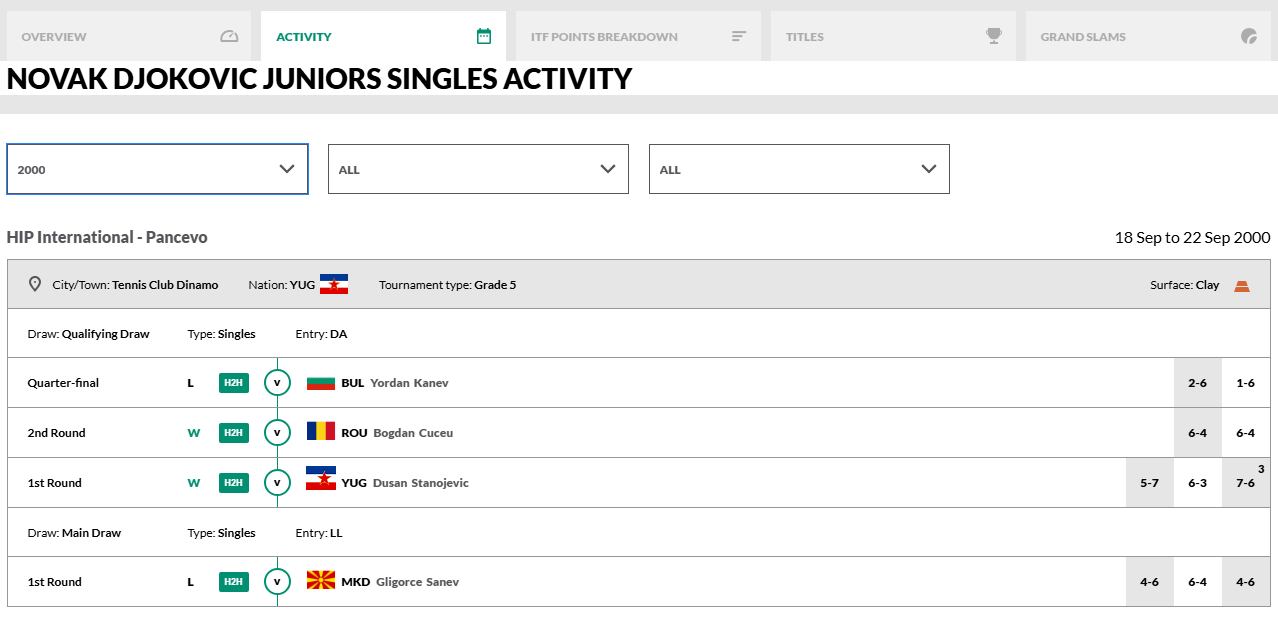Click H2H button for Dusan Stanojevic match
The height and width of the screenshot is (617, 1278).
coord(233,483)
